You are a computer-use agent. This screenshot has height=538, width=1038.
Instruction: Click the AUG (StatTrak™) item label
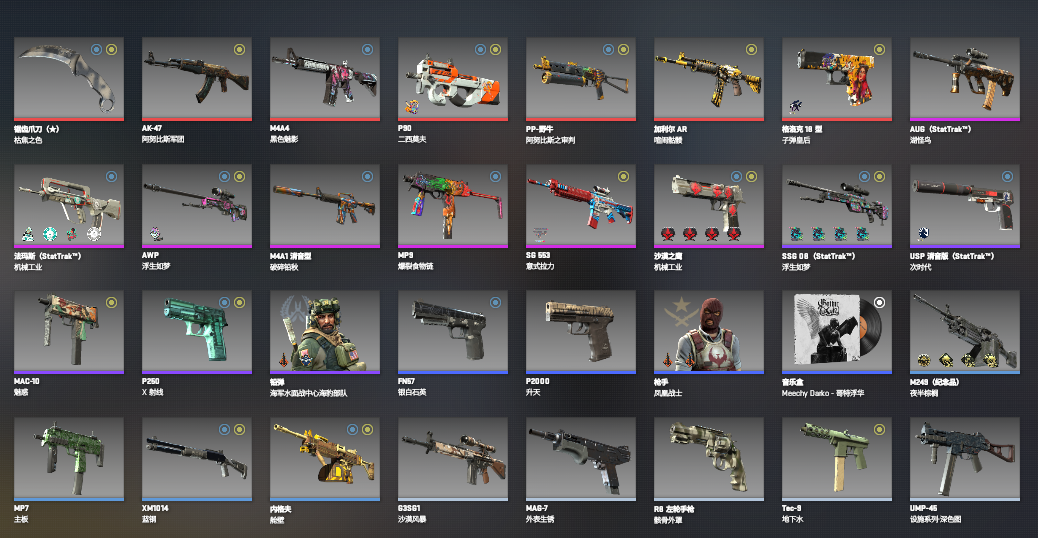(x=940, y=129)
